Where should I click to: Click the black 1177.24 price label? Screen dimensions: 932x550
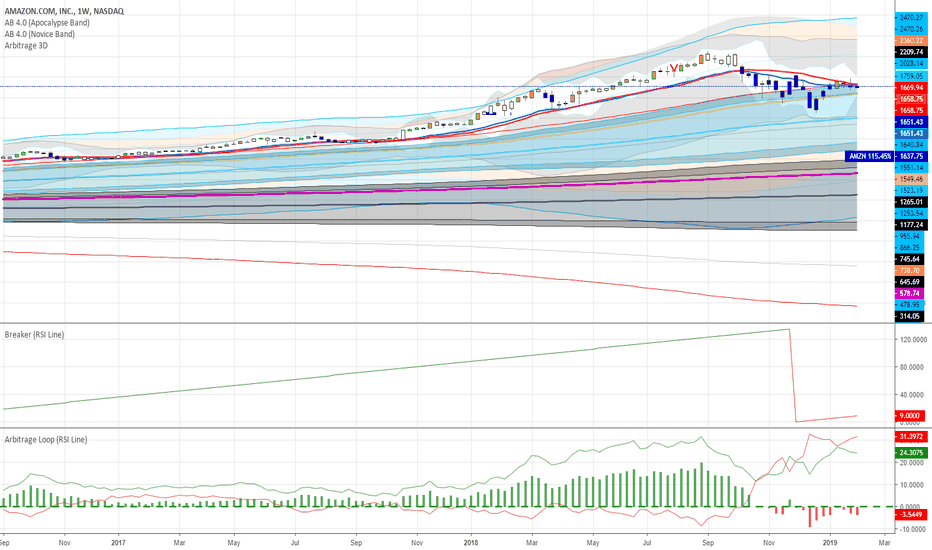[911, 225]
